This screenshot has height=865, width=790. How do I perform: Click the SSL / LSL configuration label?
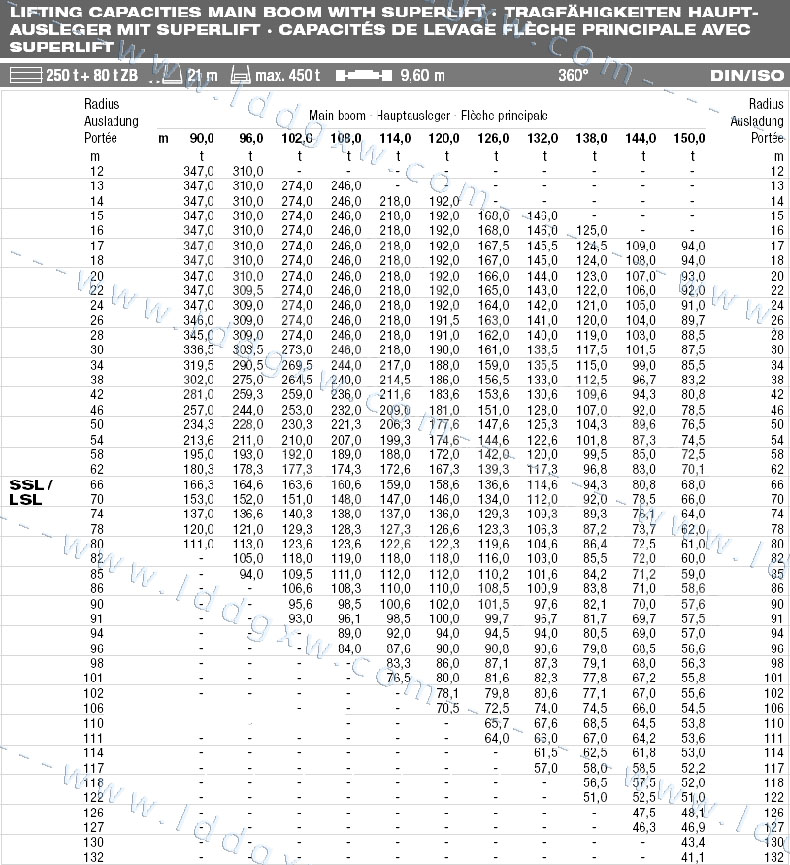click(x=30, y=492)
